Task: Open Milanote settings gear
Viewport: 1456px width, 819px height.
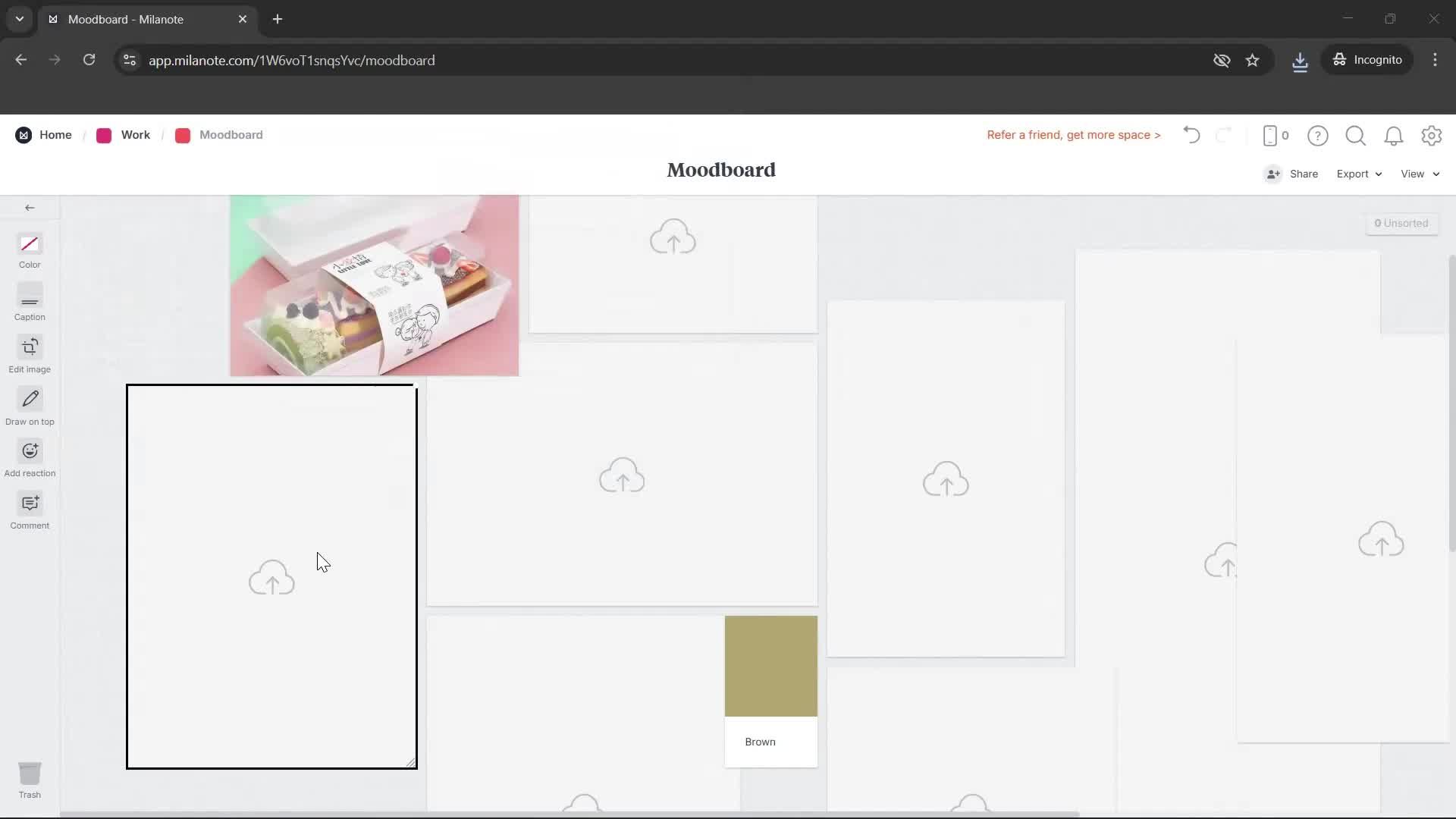Action: 1432,136
